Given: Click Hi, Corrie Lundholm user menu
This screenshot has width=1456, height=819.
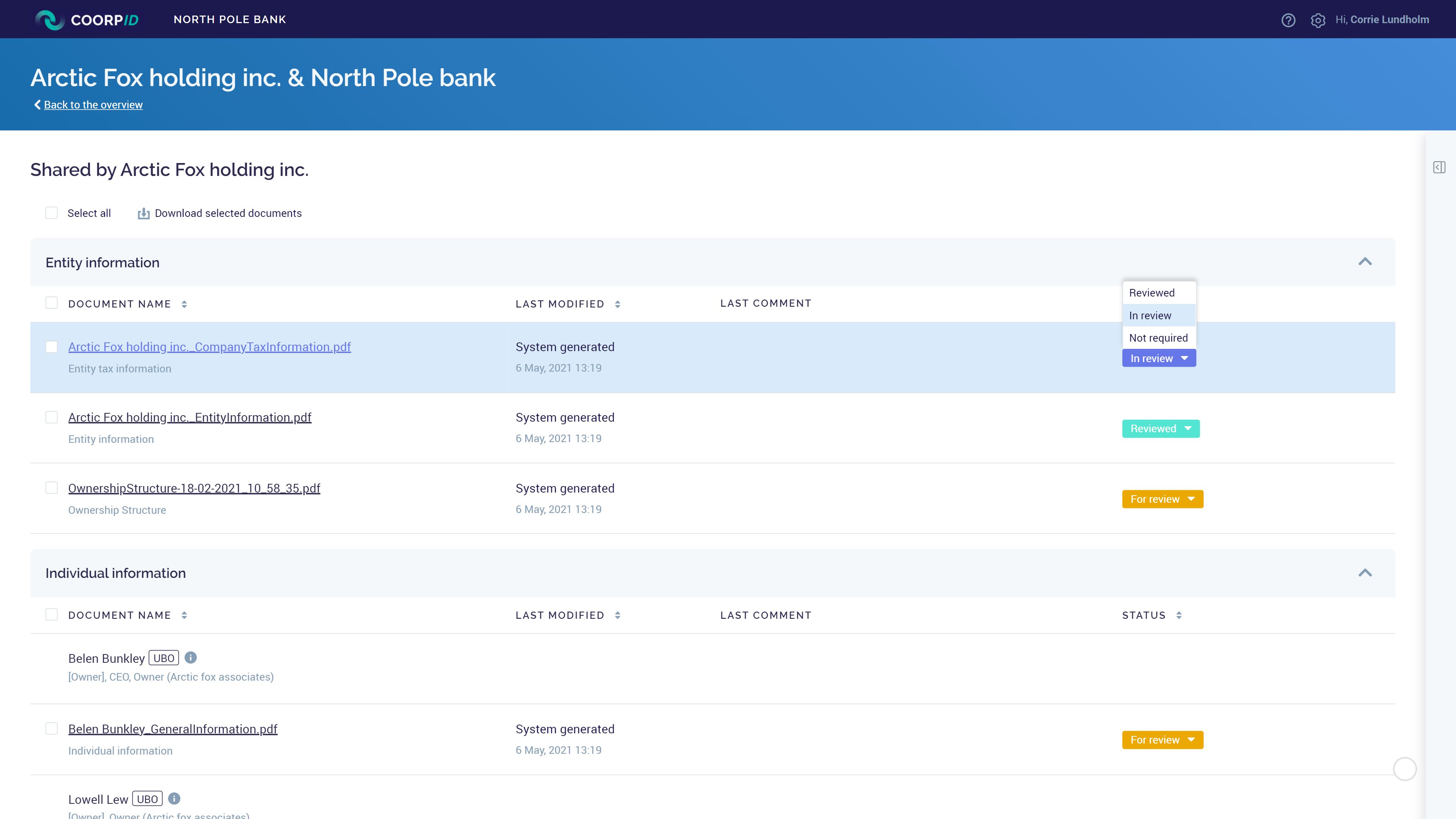Looking at the screenshot, I should (1382, 20).
